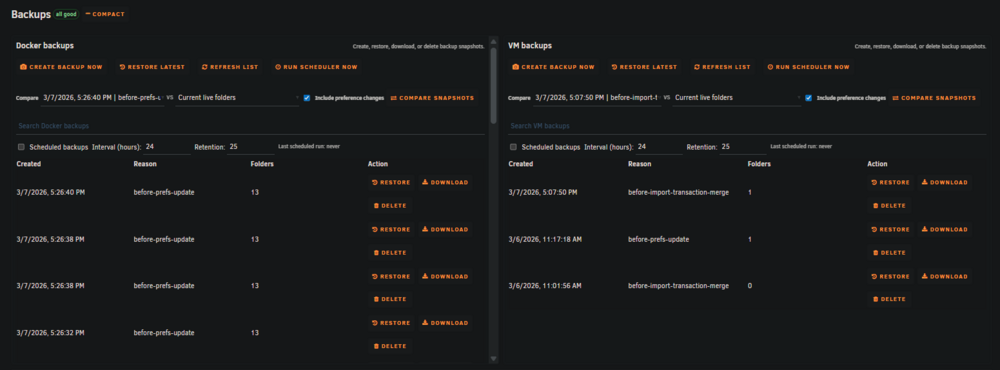This screenshot has height=370, width=1000.
Task: Restore the Docker backup from 5:26:32 PM
Action: pos(391,323)
